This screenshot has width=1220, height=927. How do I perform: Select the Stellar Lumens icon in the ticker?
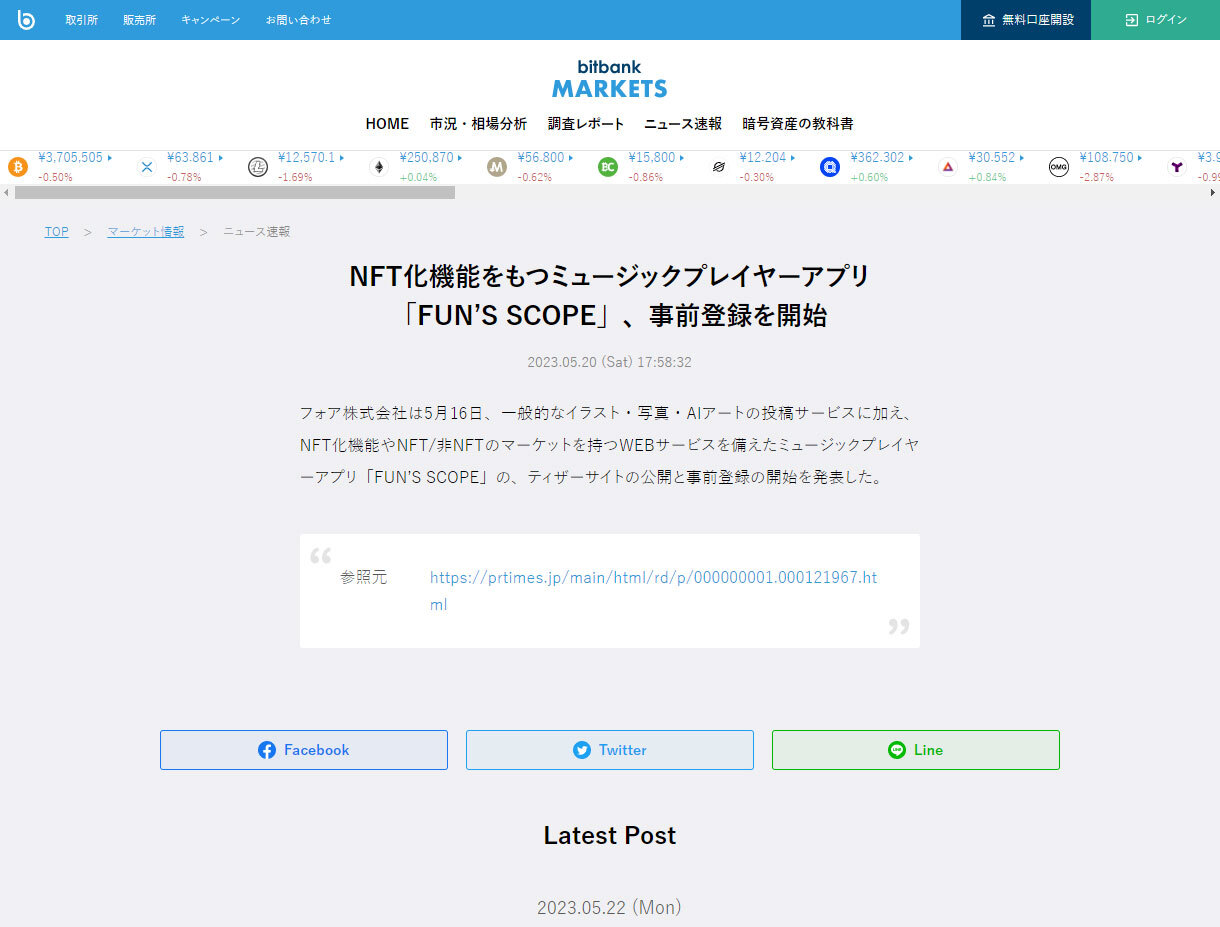click(718, 167)
